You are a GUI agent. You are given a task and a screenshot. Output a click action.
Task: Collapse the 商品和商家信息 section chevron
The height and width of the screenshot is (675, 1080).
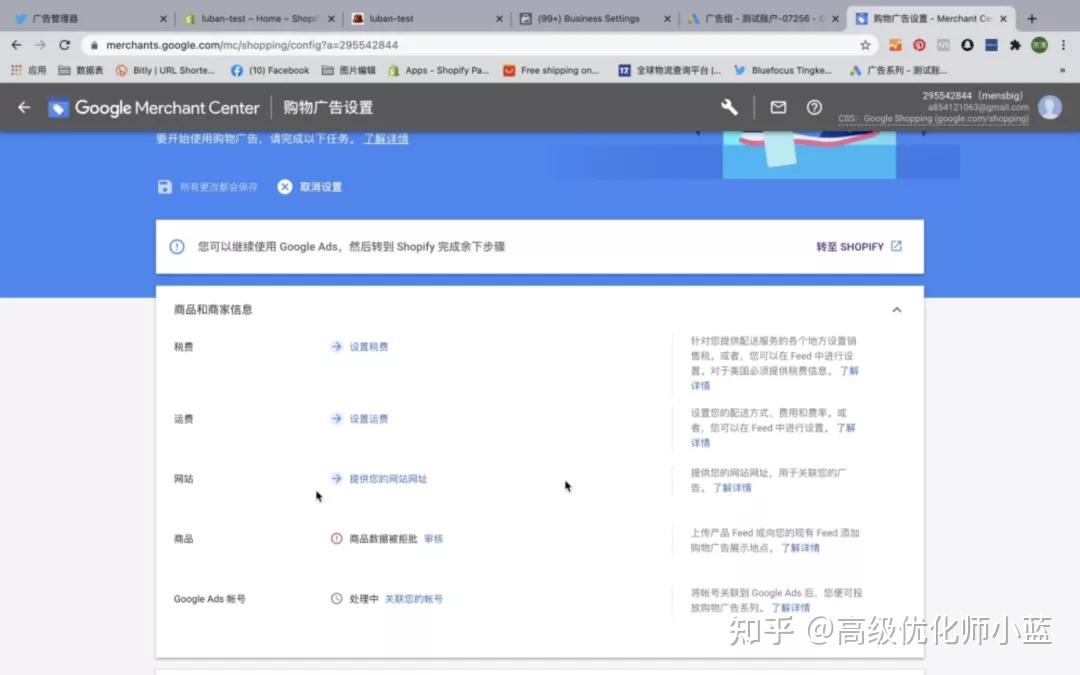pyautogui.click(x=897, y=310)
